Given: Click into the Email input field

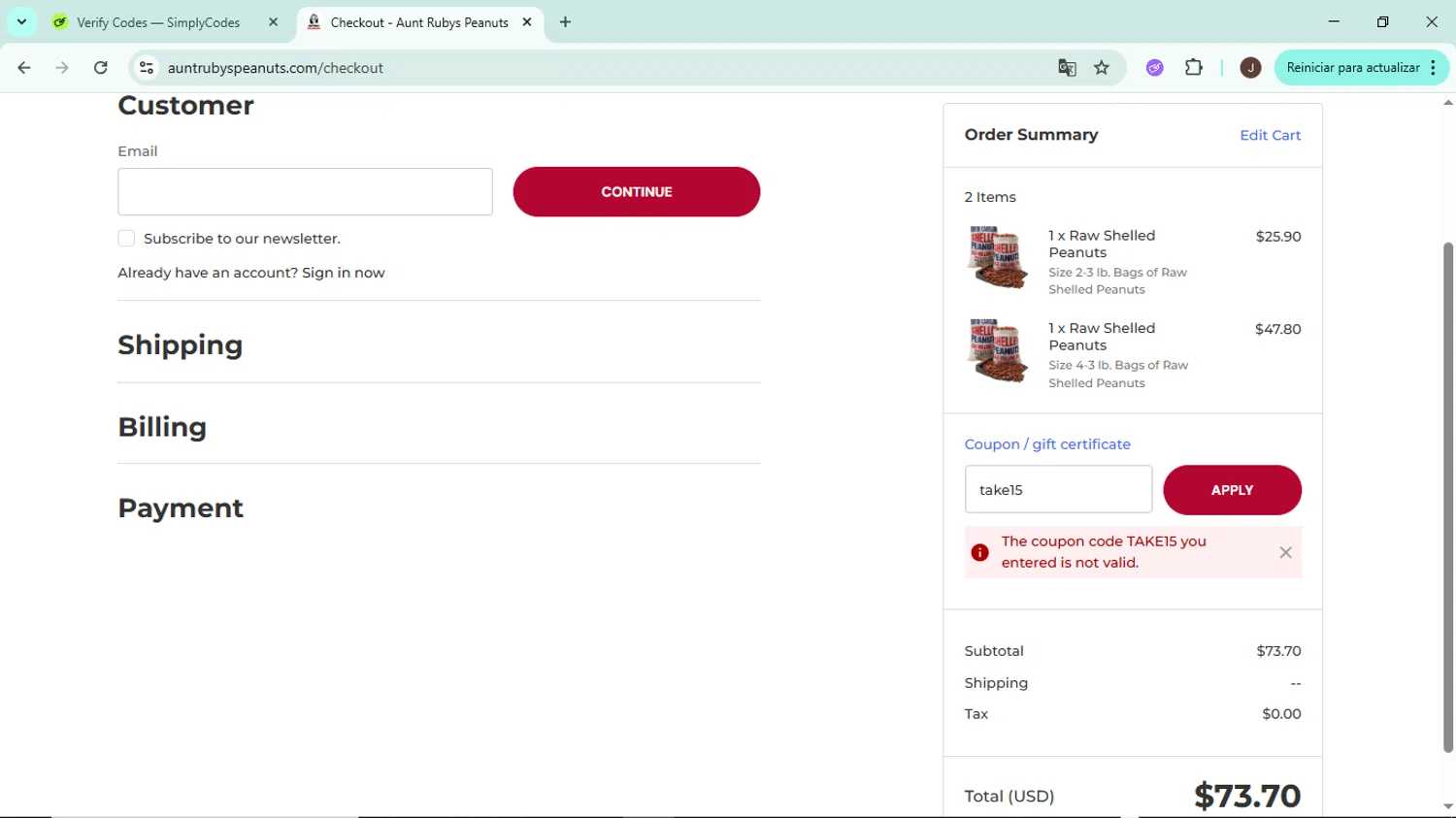Looking at the screenshot, I should [305, 192].
